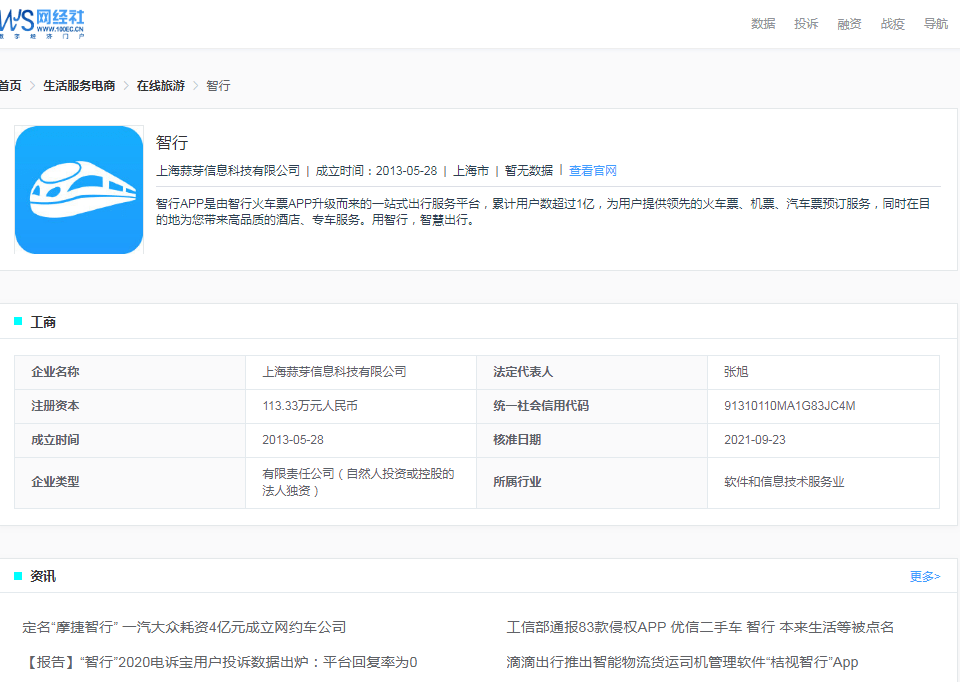
Task: Click the 网经社 site logo
Action: (x=44, y=22)
